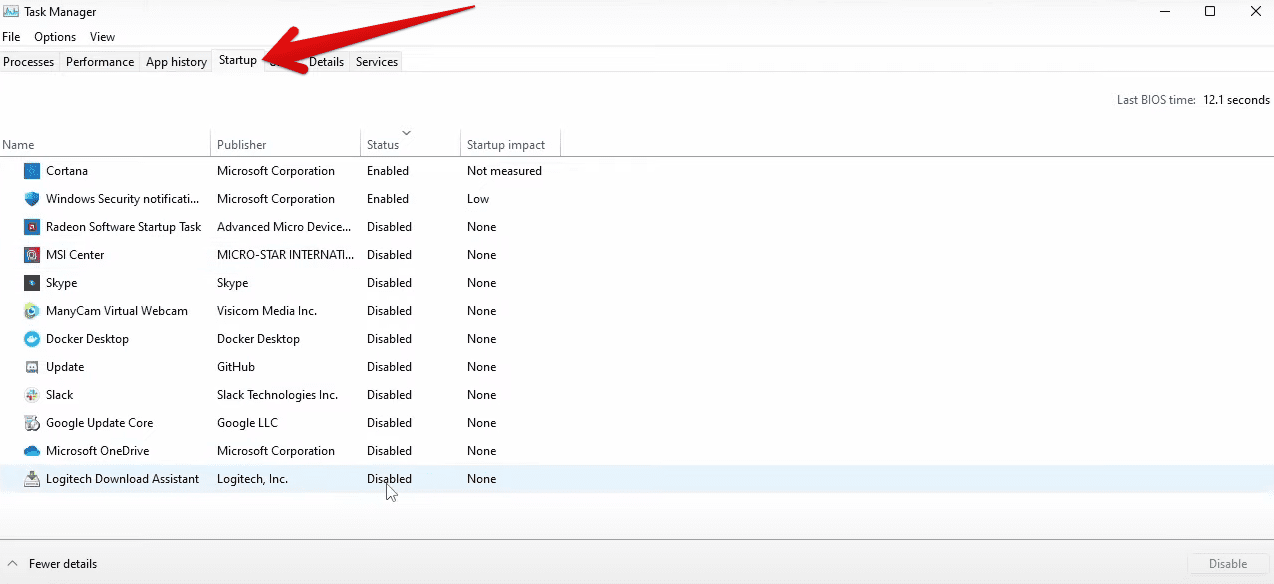The width and height of the screenshot is (1274, 584).
Task: Select the Logitech Download Assistant name text
Action: pos(122,479)
